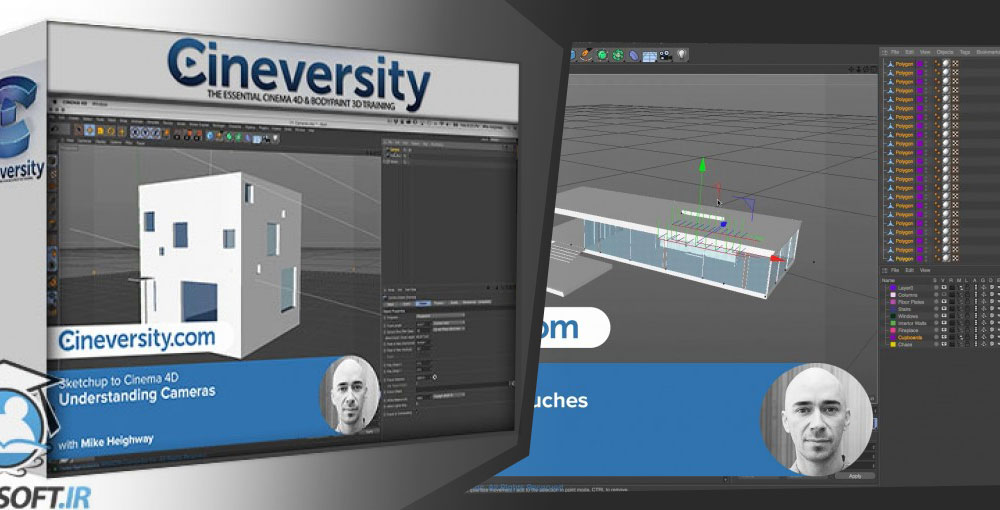
Task: Open File menu in the Object manager
Action: (894, 52)
